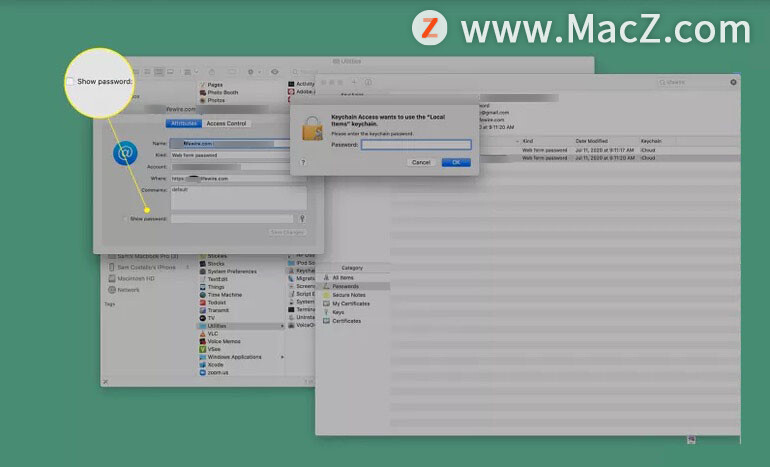The width and height of the screenshot is (770, 467).
Task: Click OK in the keychain password dialog
Action: pyautogui.click(x=456, y=162)
